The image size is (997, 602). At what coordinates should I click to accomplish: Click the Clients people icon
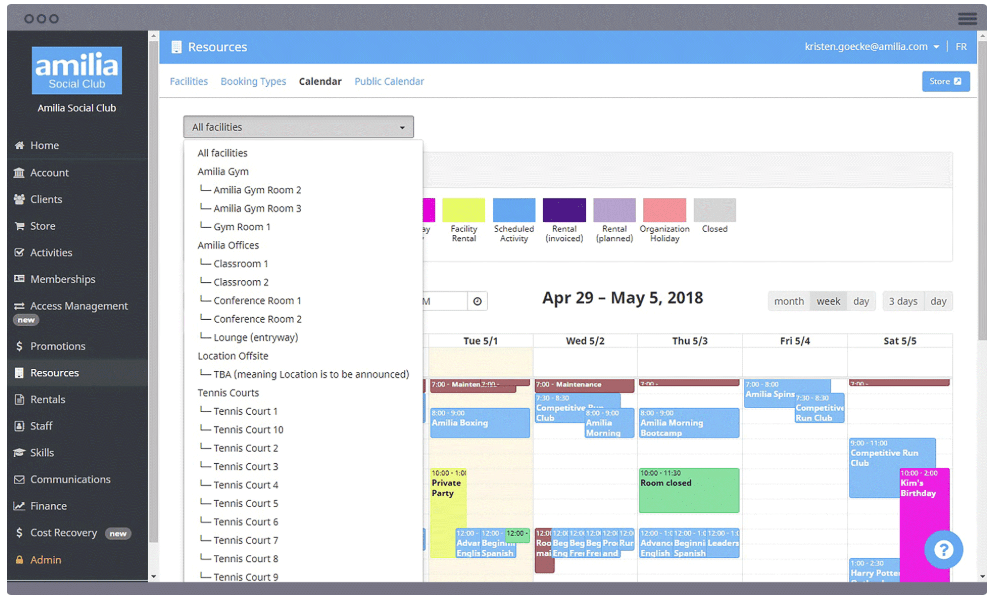(19, 199)
